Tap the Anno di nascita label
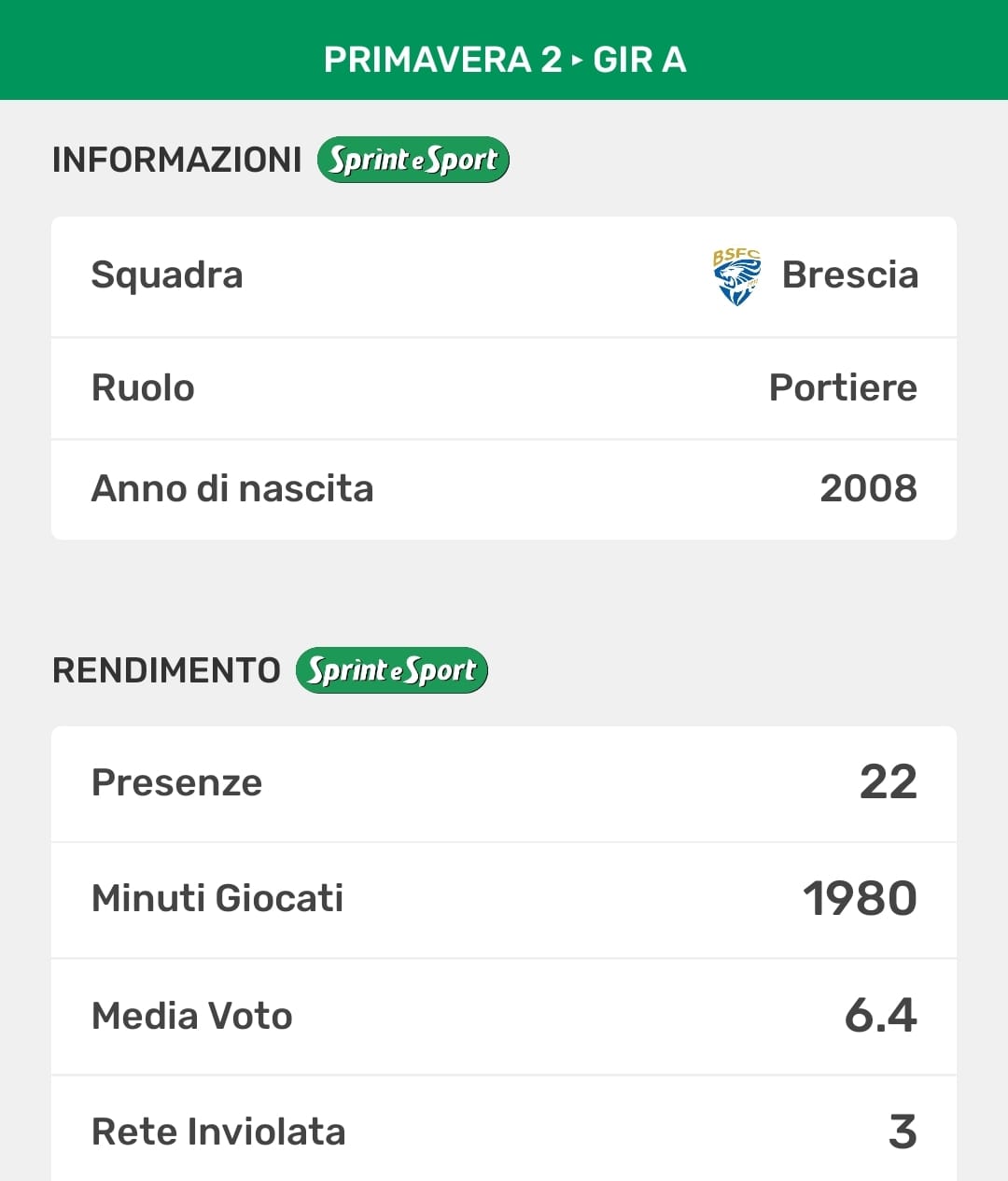 tap(232, 488)
